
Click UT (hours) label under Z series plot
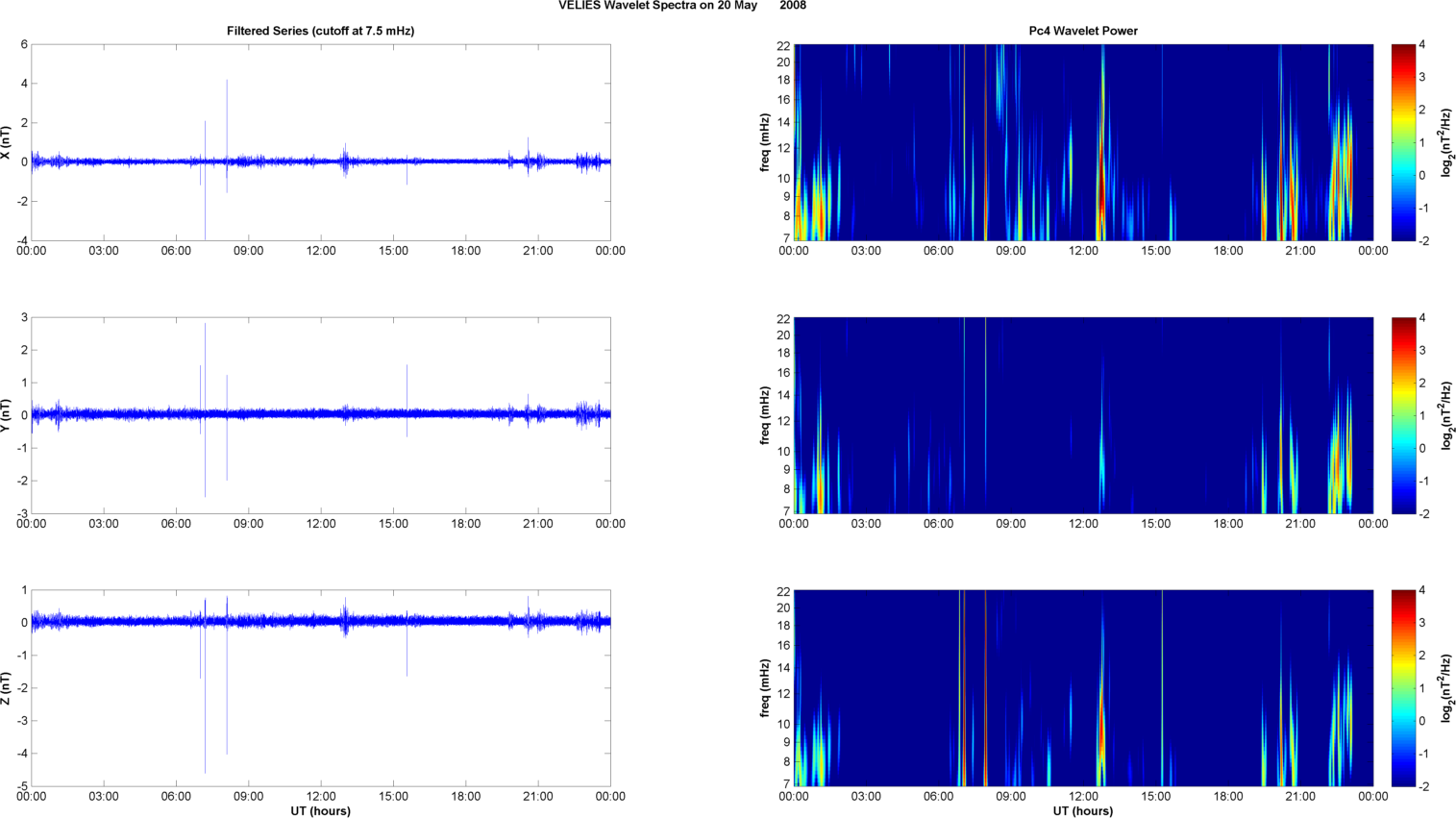pos(320,811)
